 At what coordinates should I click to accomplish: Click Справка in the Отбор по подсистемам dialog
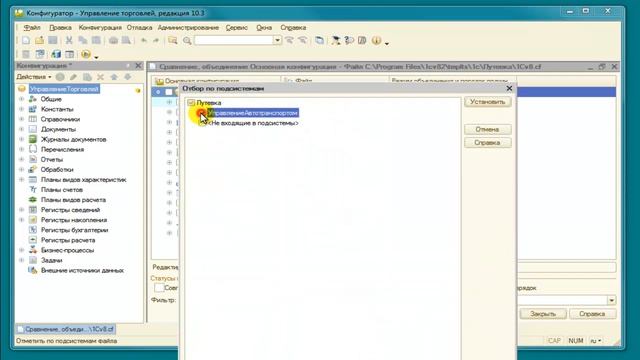pos(488,143)
